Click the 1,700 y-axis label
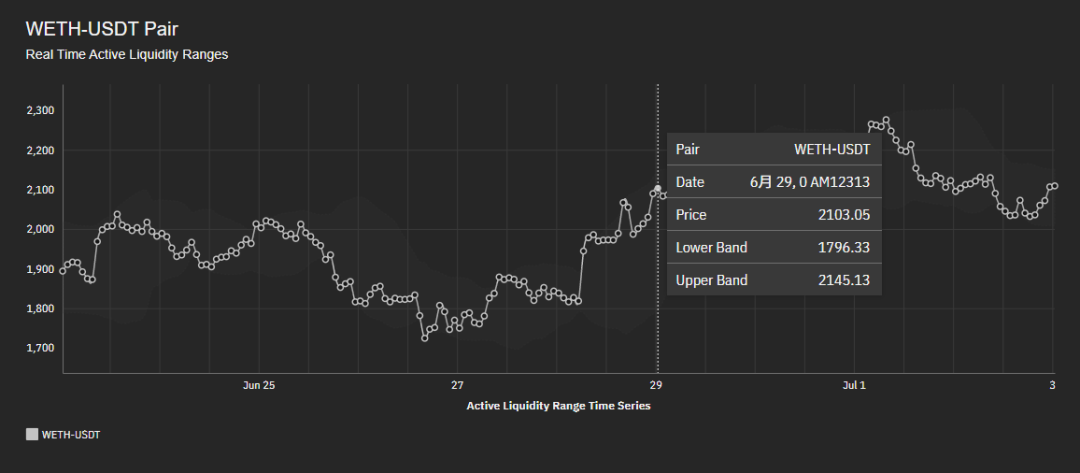Image resolution: width=1080 pixels, height=473 pixels. tap(41, 348)
